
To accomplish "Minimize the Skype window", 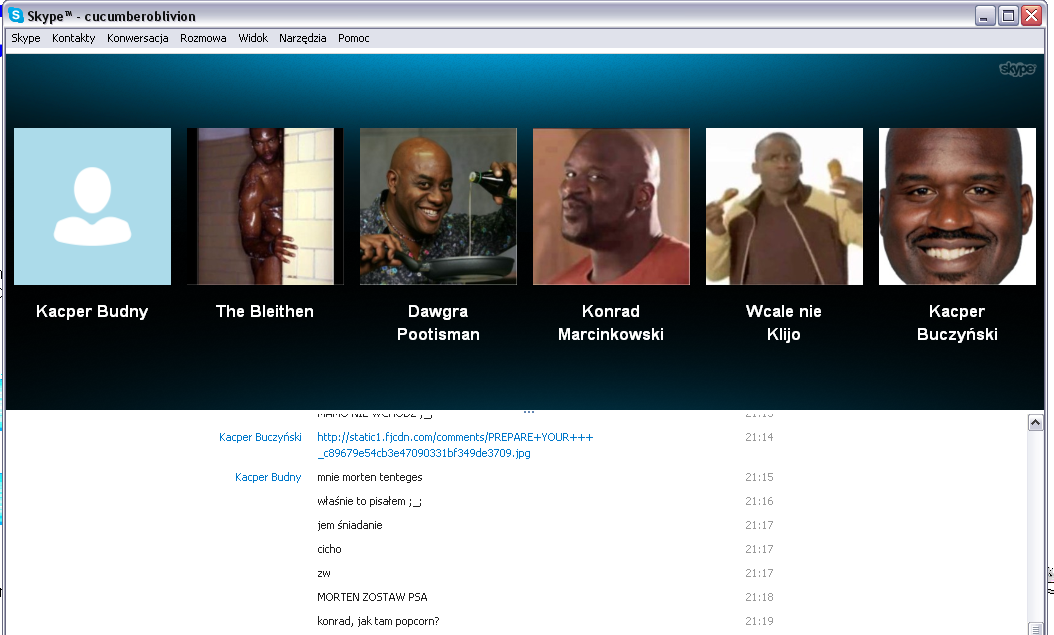I will 985,15.
